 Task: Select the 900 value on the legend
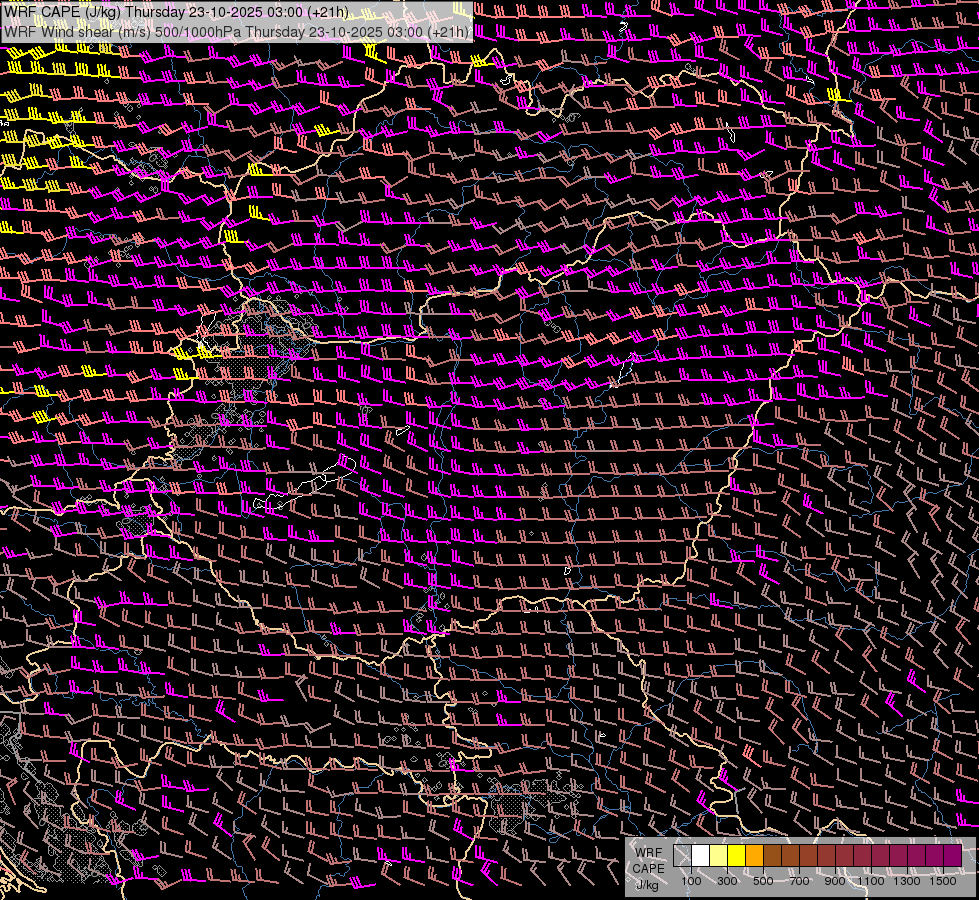pos(835,881)
